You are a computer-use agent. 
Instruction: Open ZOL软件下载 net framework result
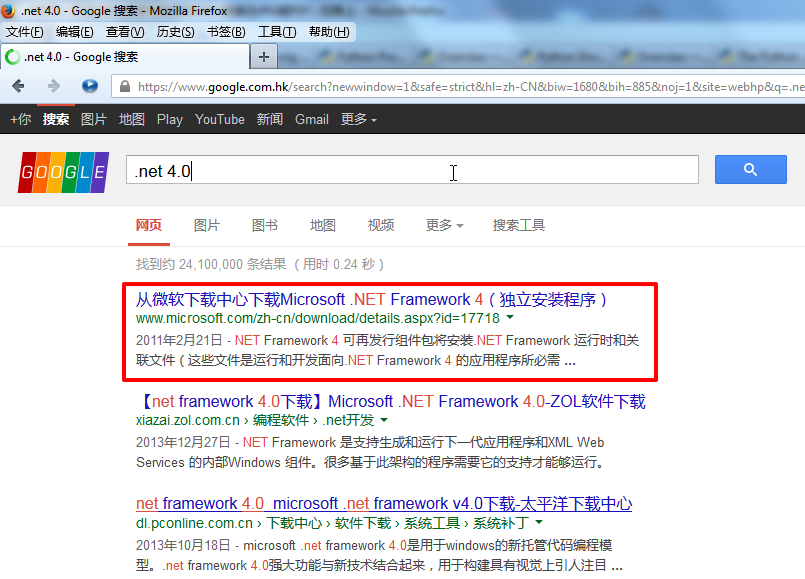tap(391, 401)
